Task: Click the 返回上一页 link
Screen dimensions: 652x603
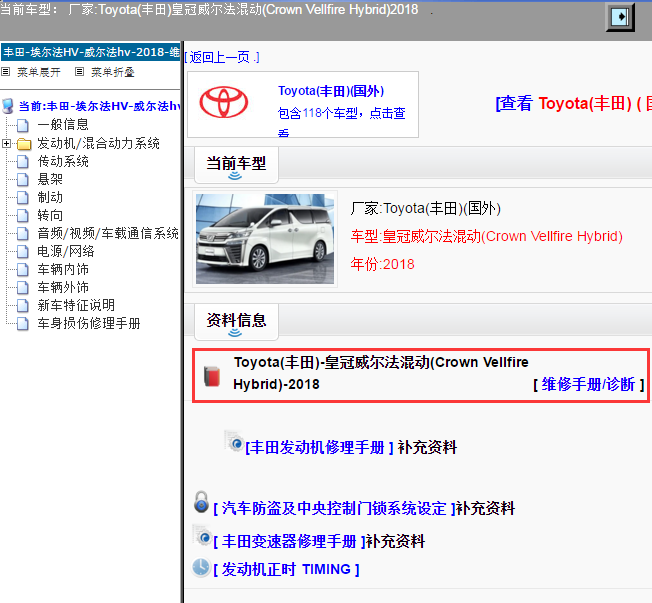Action: (222, 57)
